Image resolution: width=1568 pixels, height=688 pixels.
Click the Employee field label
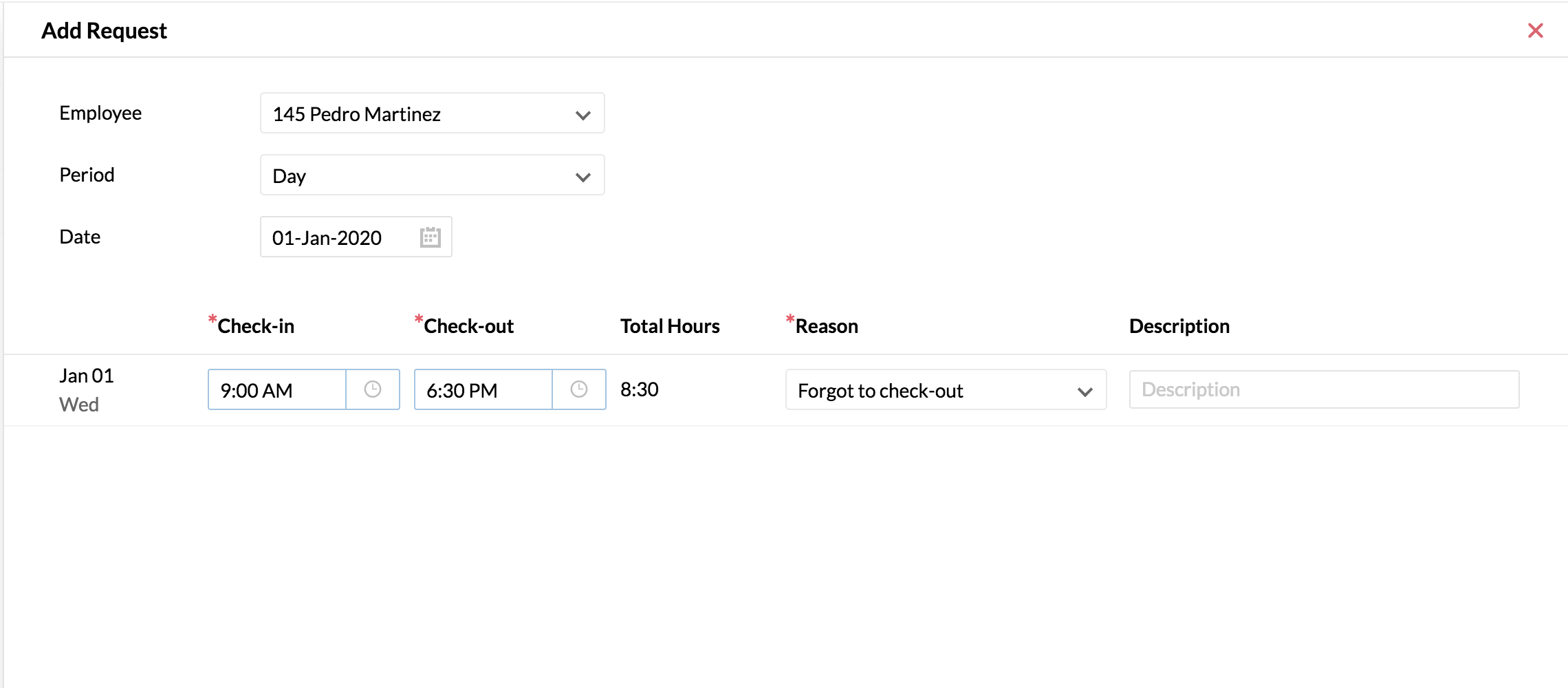pos(100,113)
